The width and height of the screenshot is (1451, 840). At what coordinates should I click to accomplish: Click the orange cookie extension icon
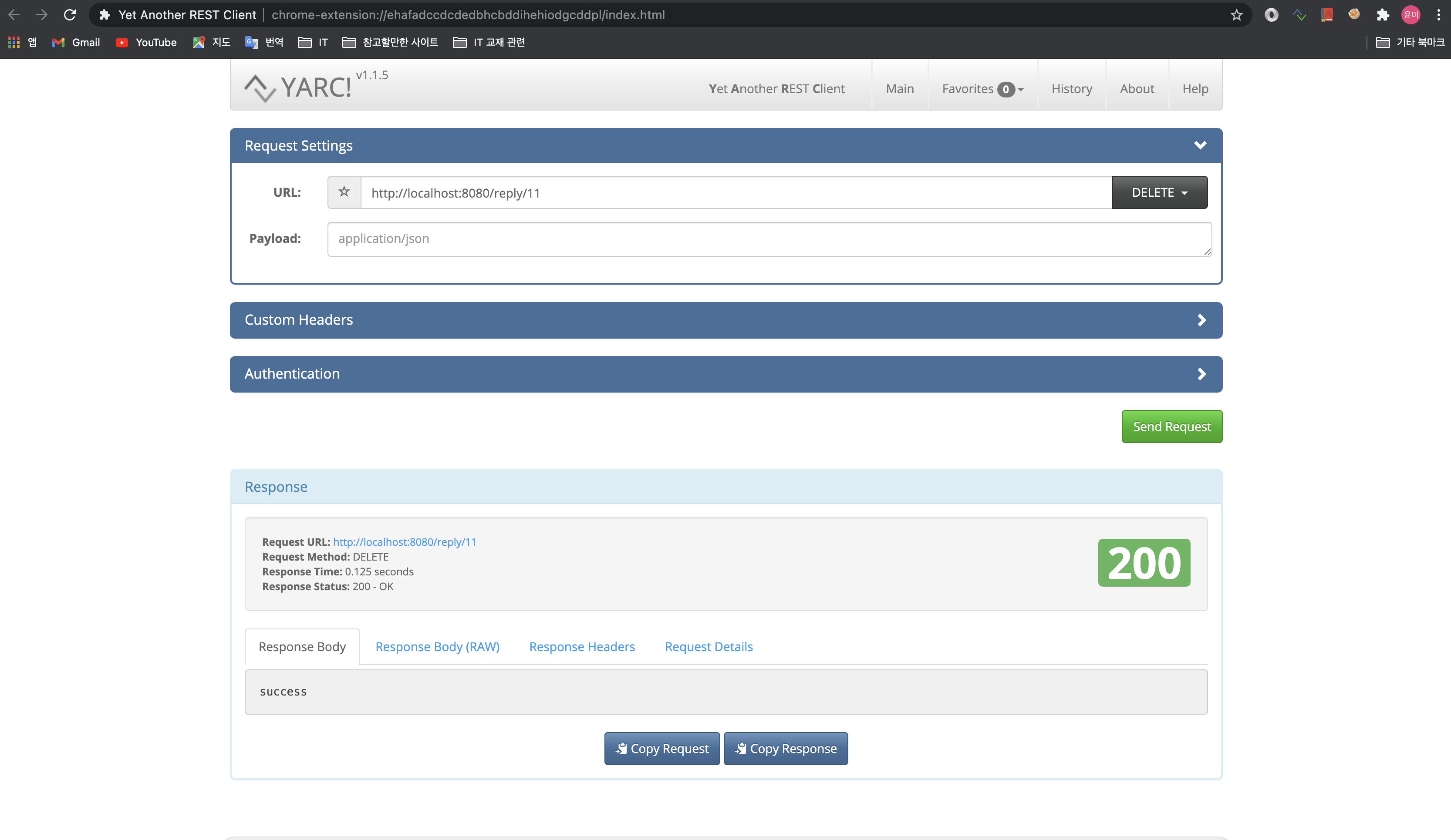coord(1354,14)
